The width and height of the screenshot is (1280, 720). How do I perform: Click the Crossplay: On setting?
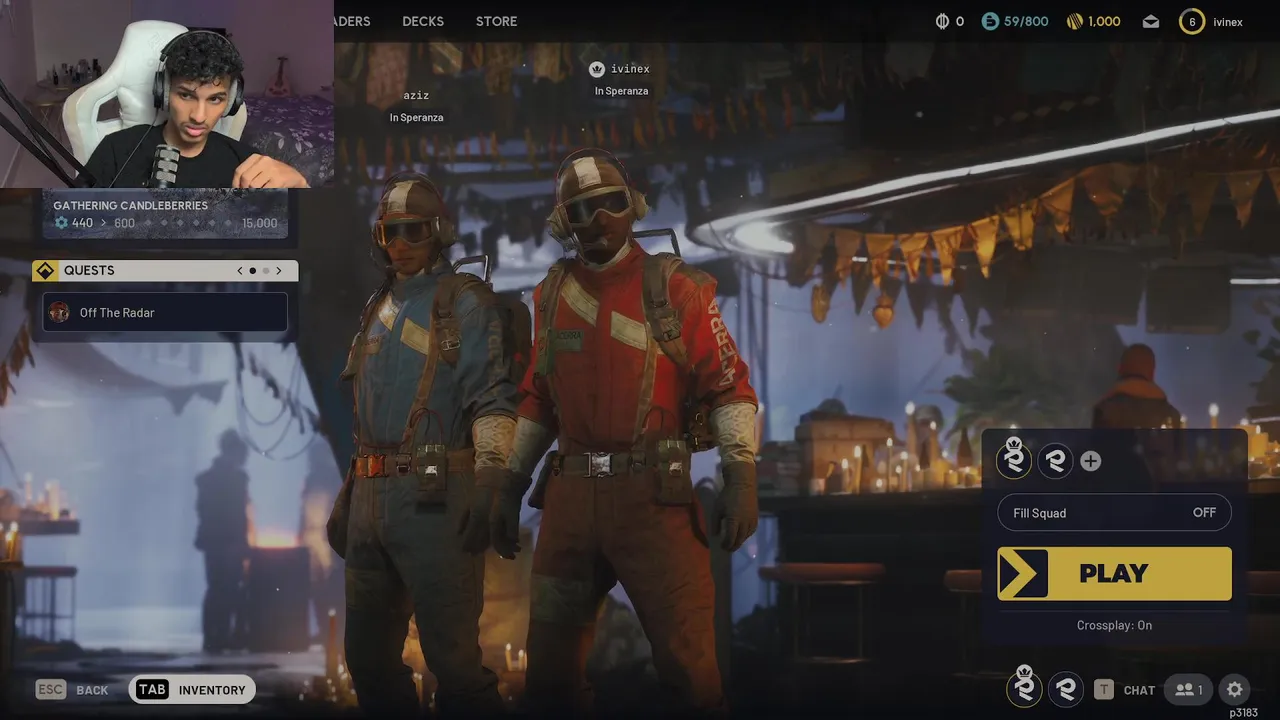pos(1114,625)
